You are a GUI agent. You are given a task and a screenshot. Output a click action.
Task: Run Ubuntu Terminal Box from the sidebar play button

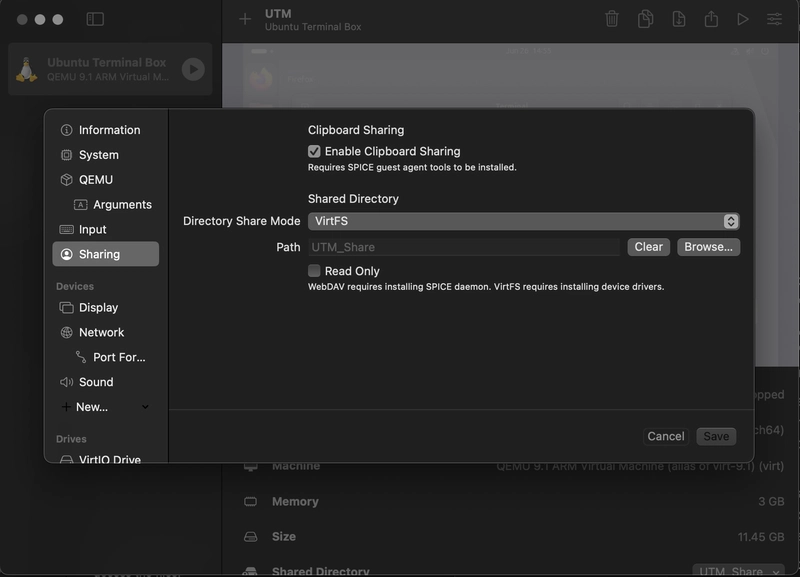pos(193,69)
